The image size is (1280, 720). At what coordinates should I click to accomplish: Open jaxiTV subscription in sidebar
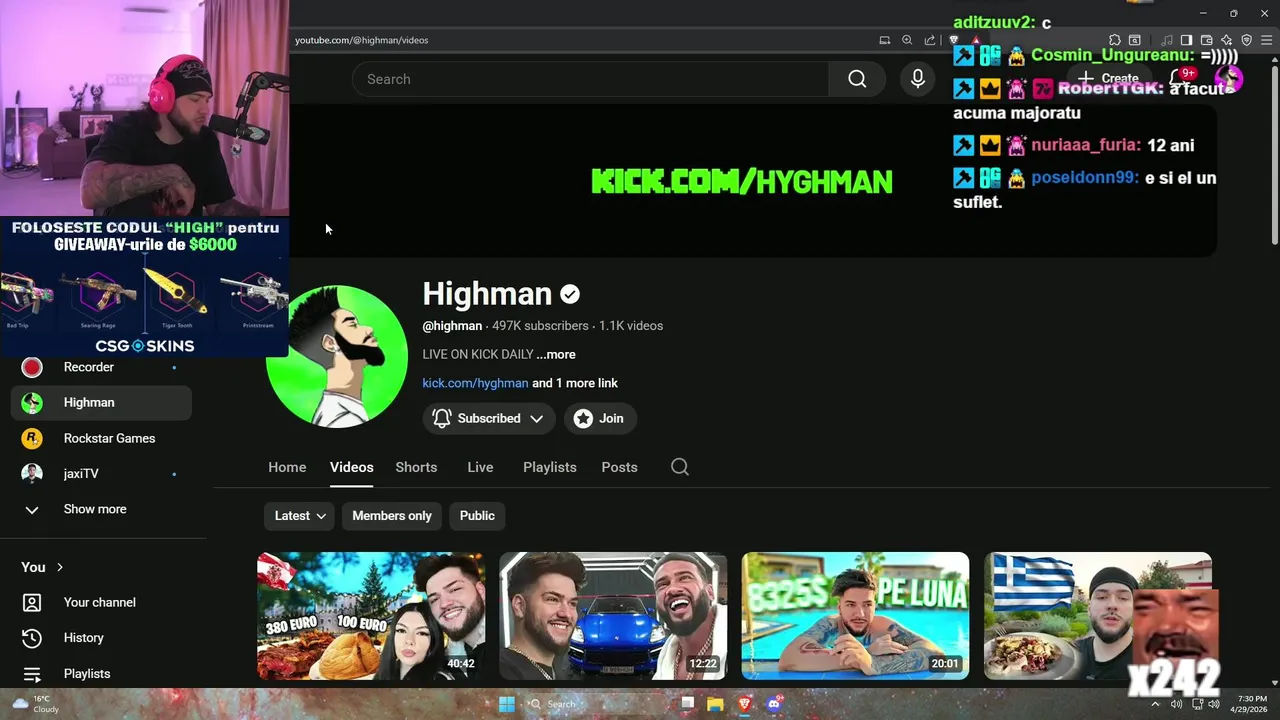(x=101, y=474)
